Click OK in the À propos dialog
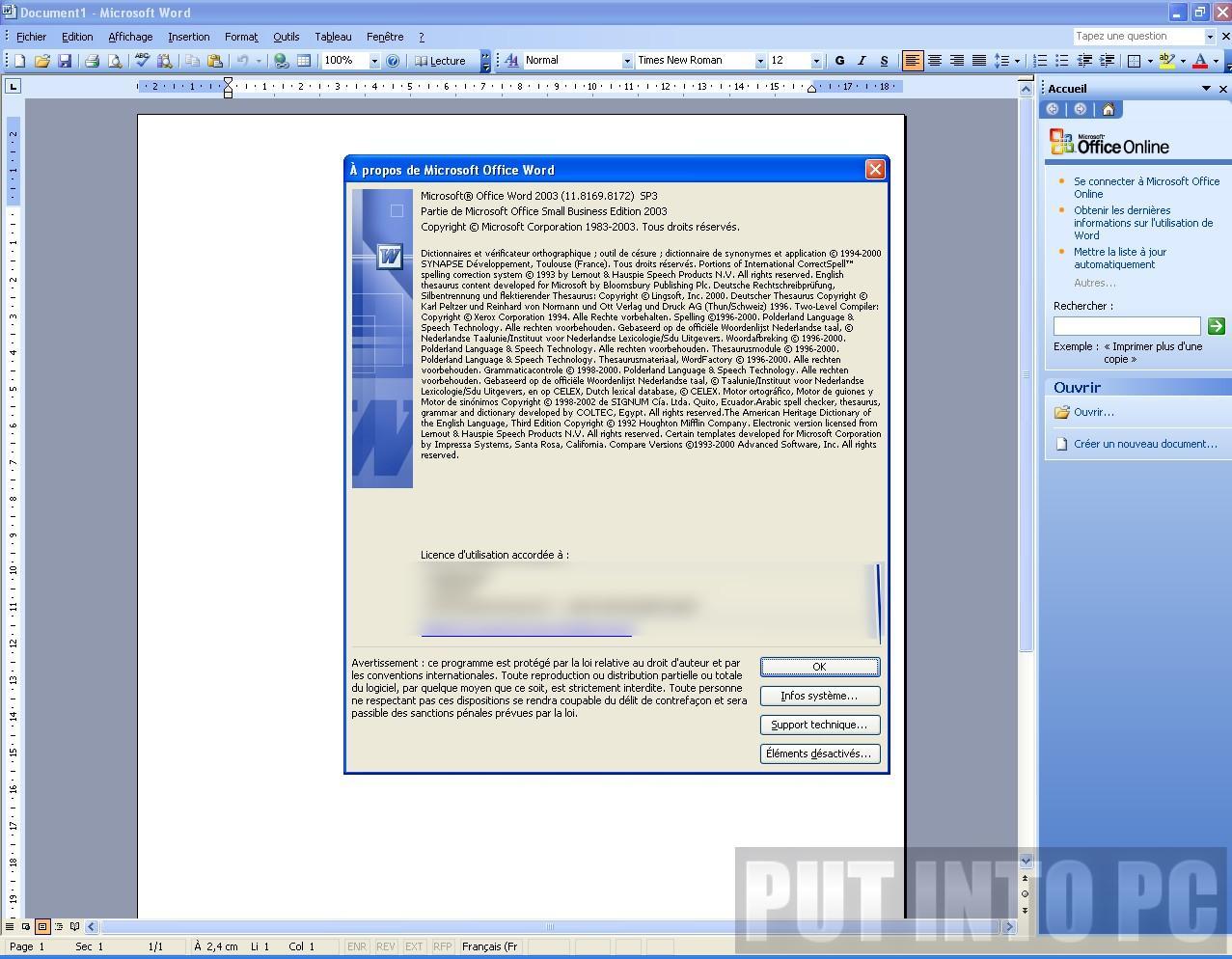Image resolution: width=1232 pixels, height=959 pixels. [820, 667]
